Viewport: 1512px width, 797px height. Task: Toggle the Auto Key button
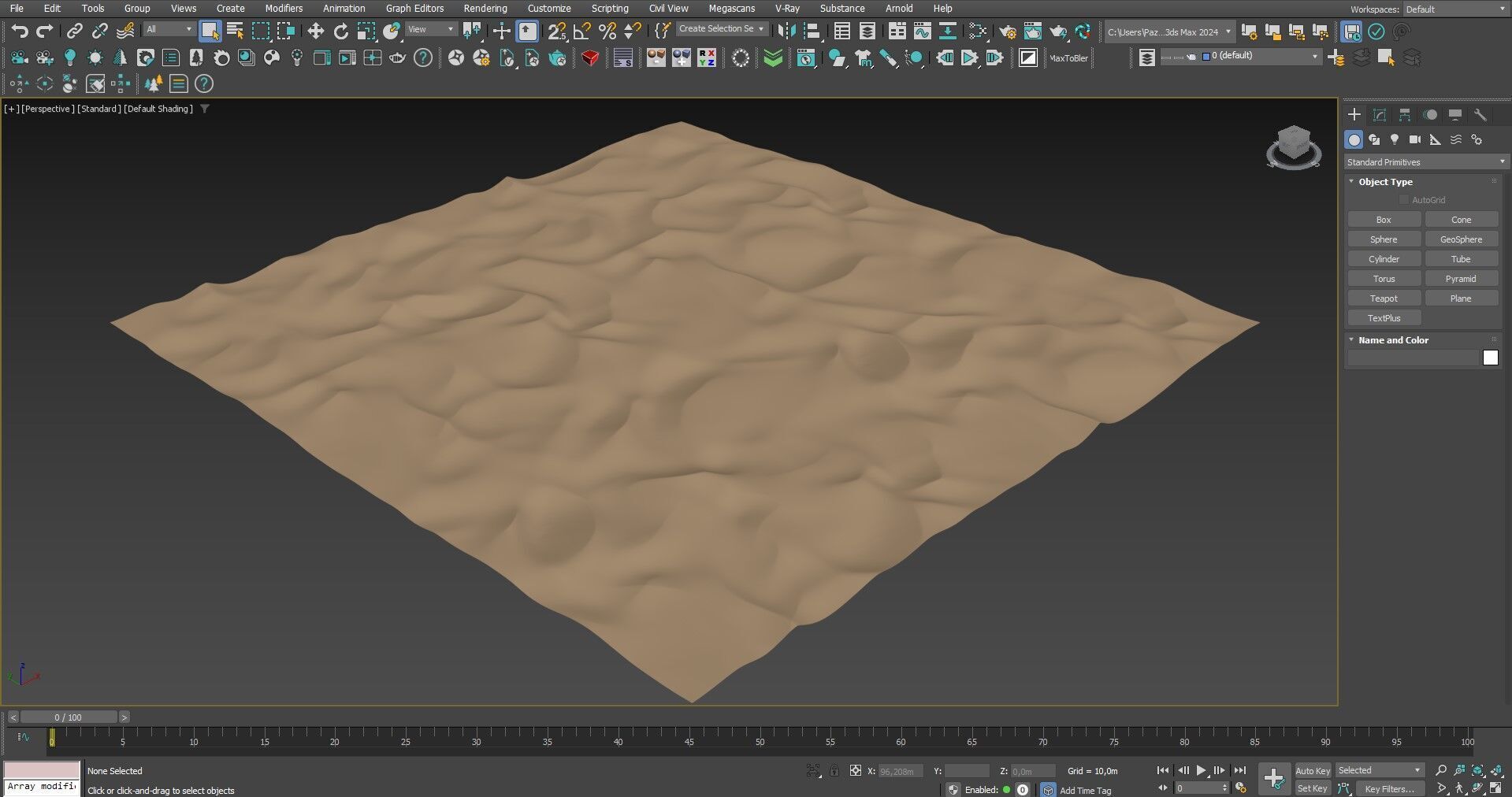[x=1312, y=771]
